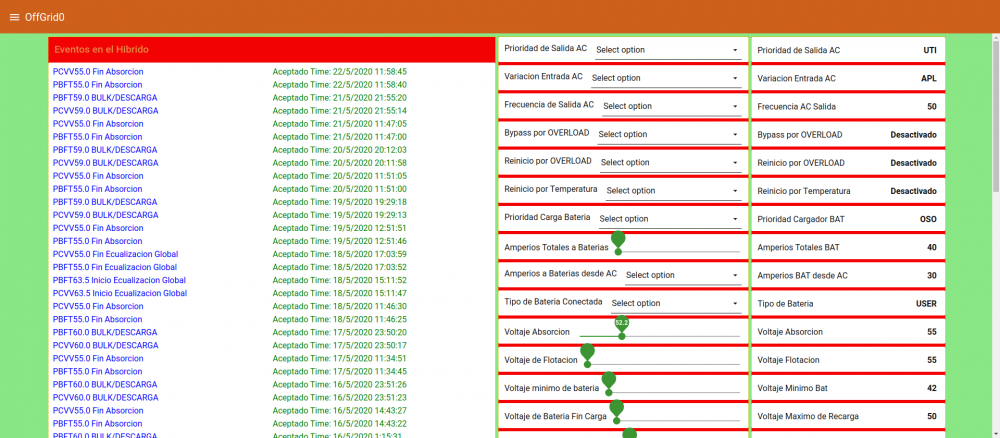
Task: Open the Reinicio por Temperatura dropdown
Action: click(673, 190)
